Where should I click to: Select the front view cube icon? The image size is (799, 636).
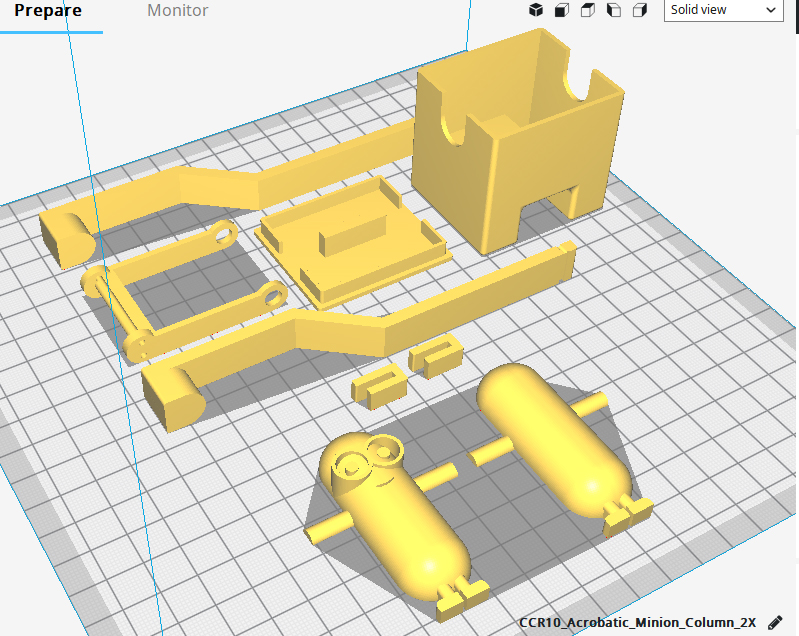tap(562, 10)
